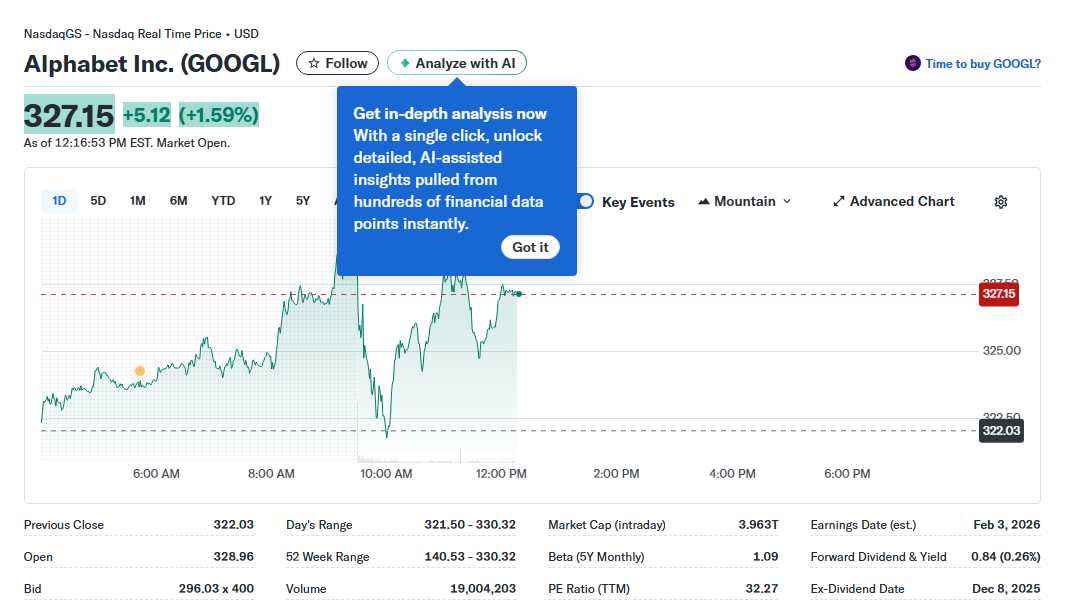Open the chart settings gear icon
The height and width of the screenshot is (604, 1065).
(x=1000, y=202)
